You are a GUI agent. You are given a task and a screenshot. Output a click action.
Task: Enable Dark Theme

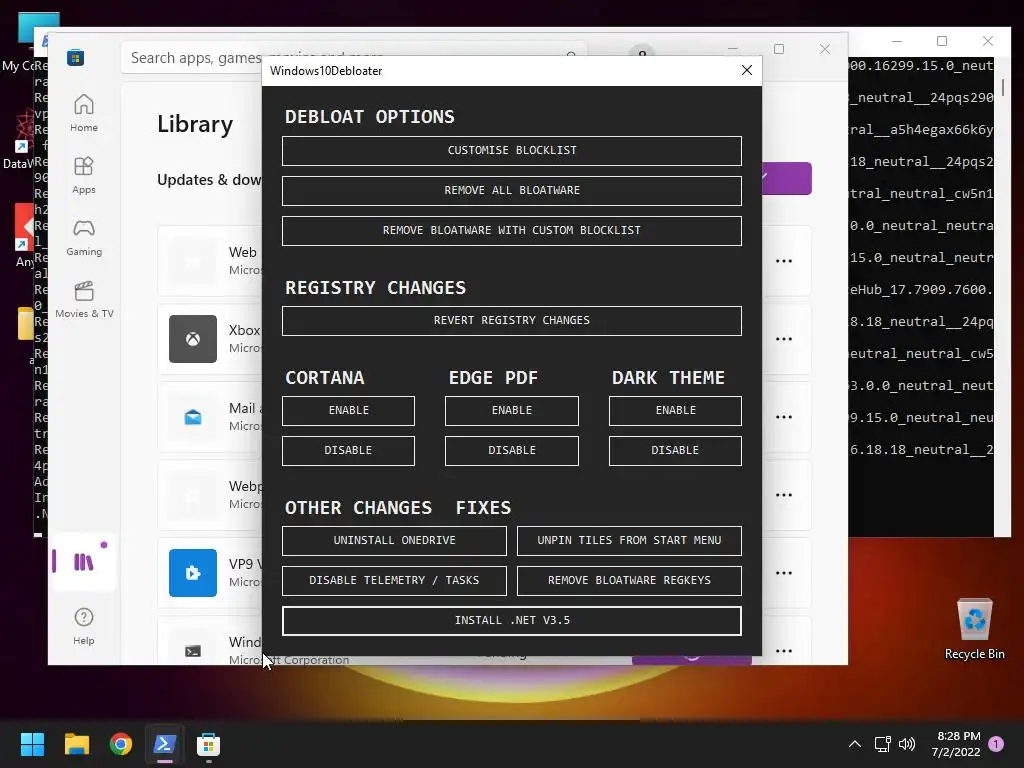pos(675,410)
